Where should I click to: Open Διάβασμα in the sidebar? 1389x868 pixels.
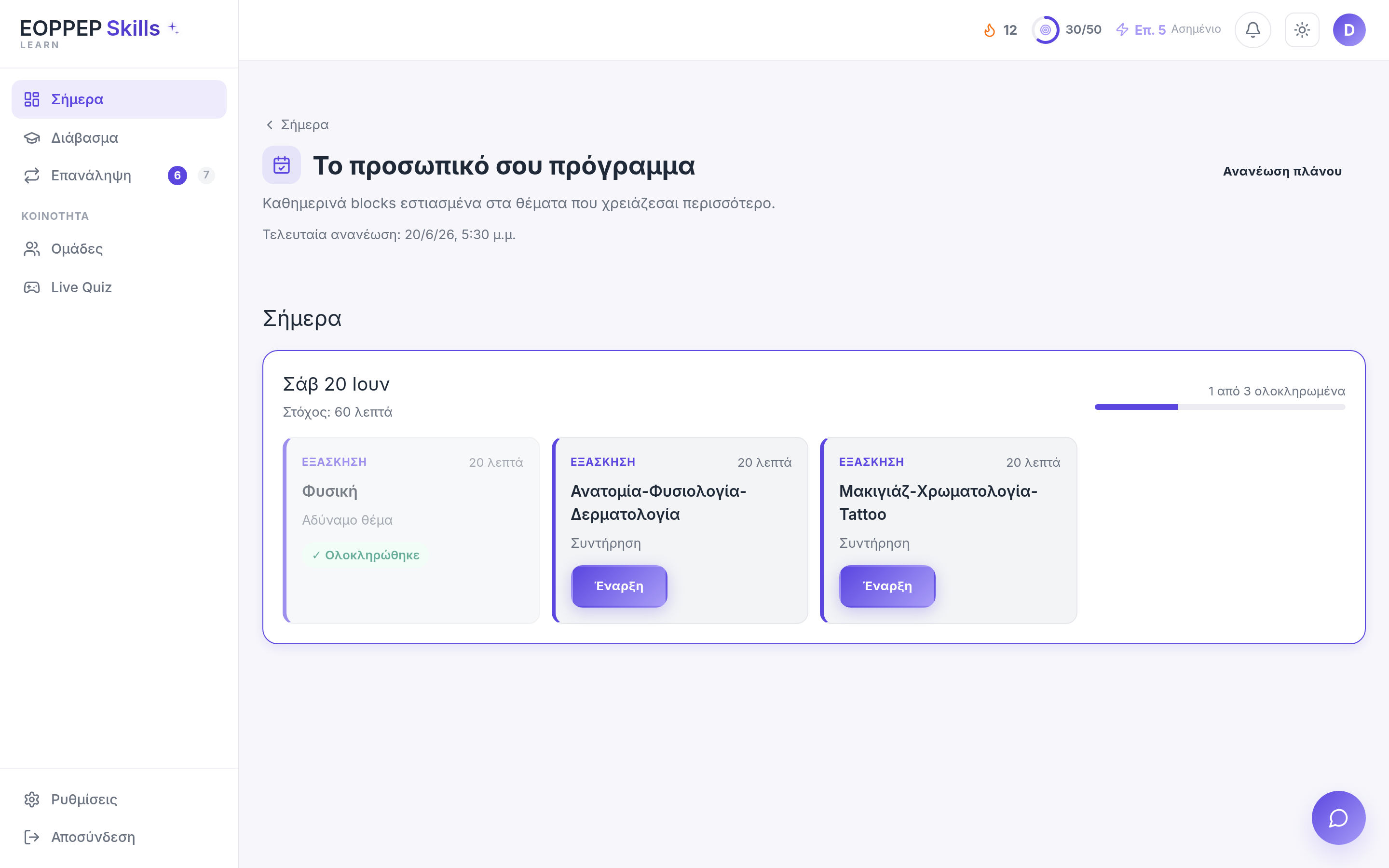(119, 138)
